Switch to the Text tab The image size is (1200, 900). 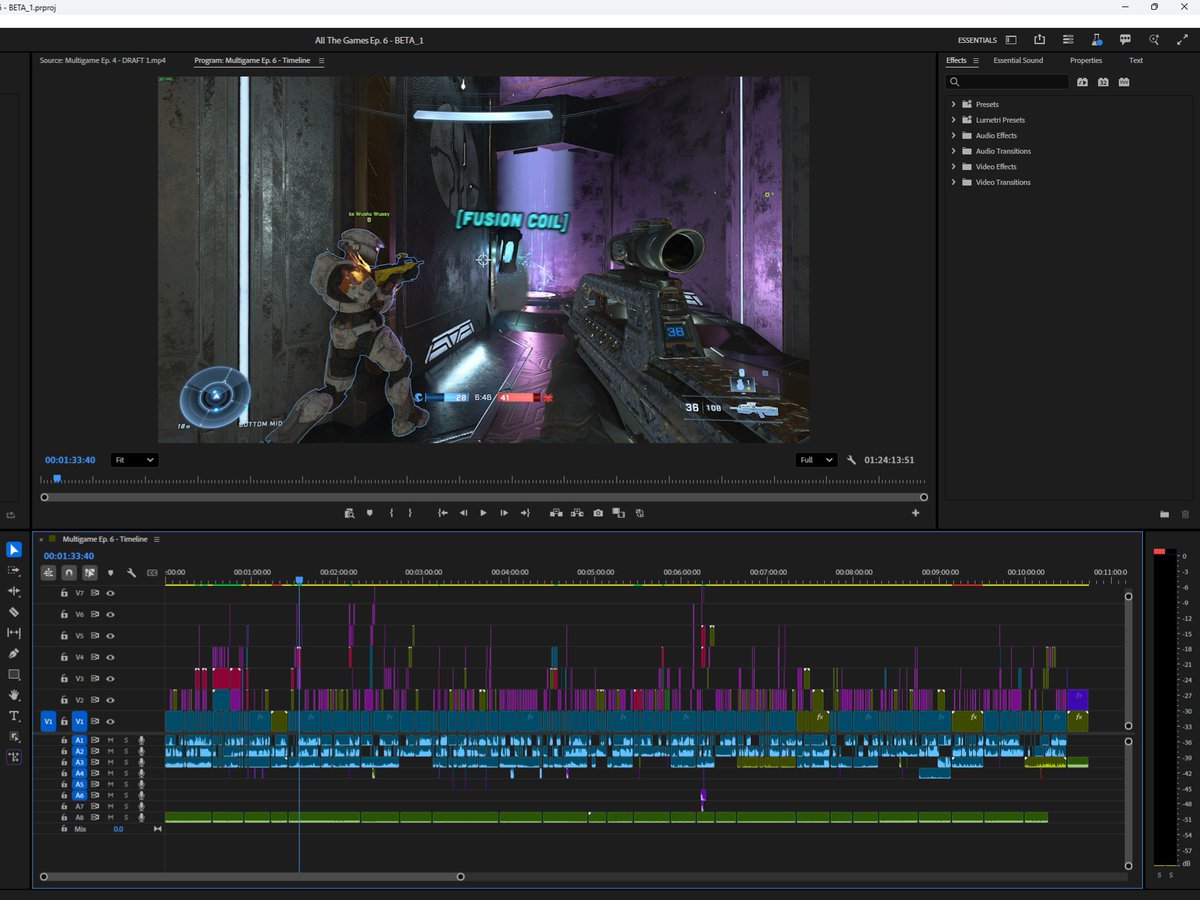(1136, 61)
